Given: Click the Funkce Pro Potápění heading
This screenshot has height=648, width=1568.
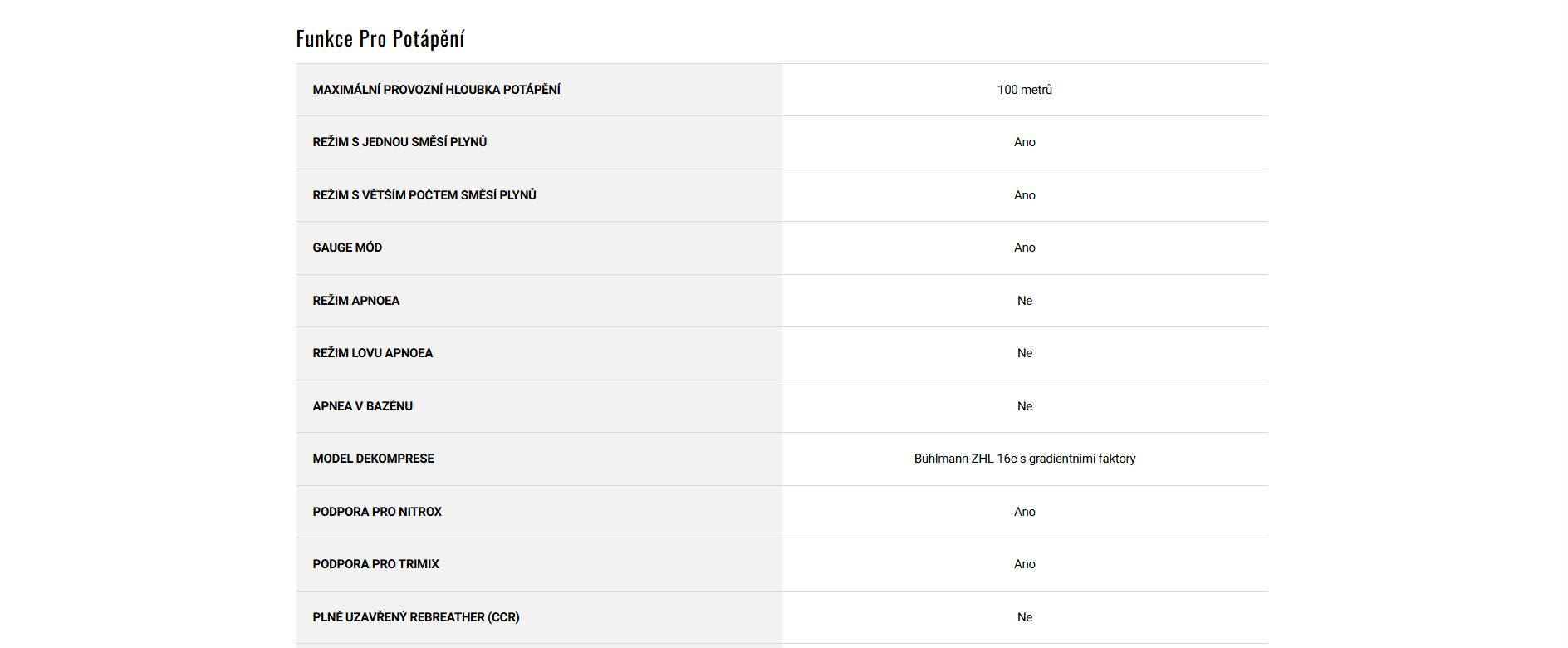Looking at the screenshot, I should point(380,39).
